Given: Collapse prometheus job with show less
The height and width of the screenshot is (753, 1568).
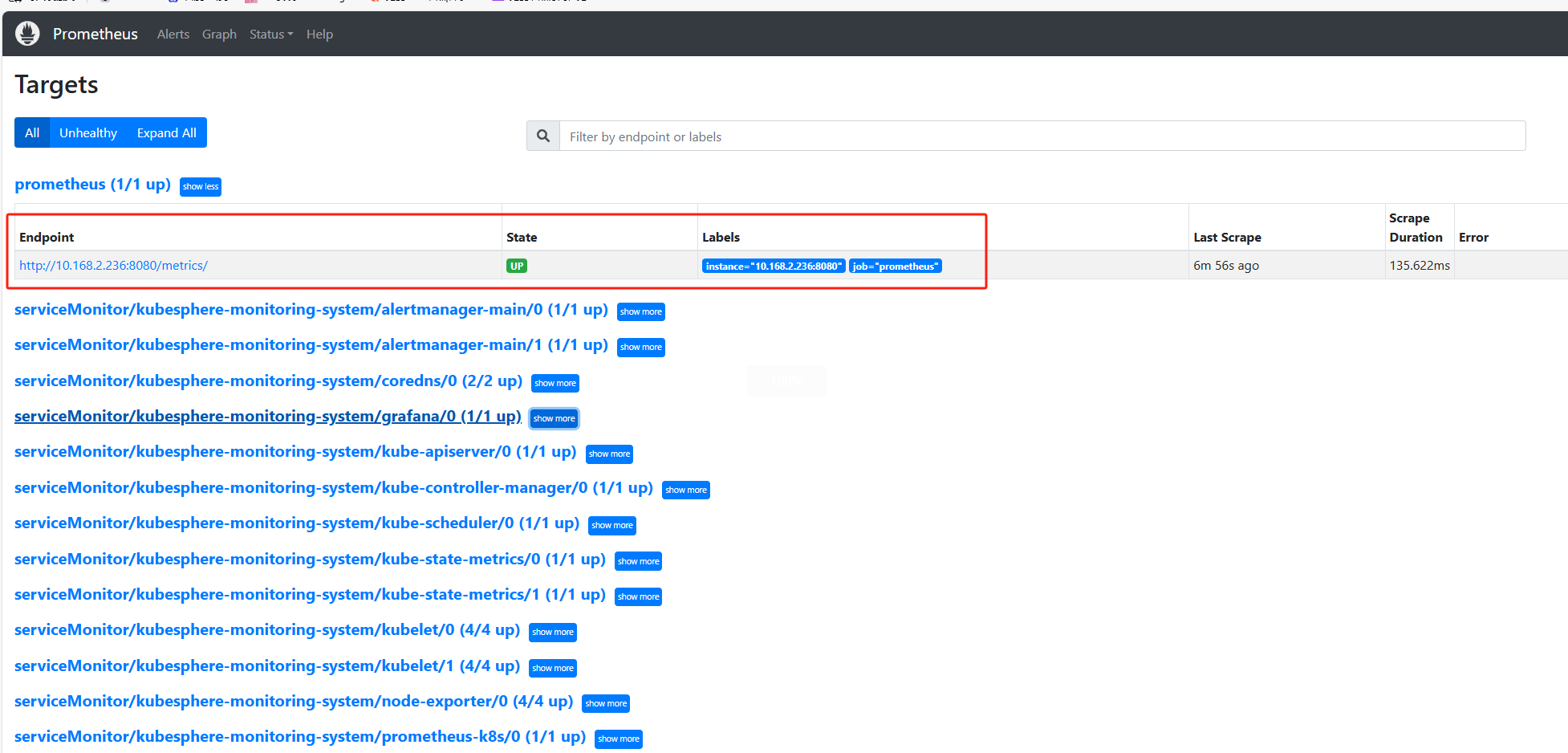Looking at the screenshot, I should [201, 186].
